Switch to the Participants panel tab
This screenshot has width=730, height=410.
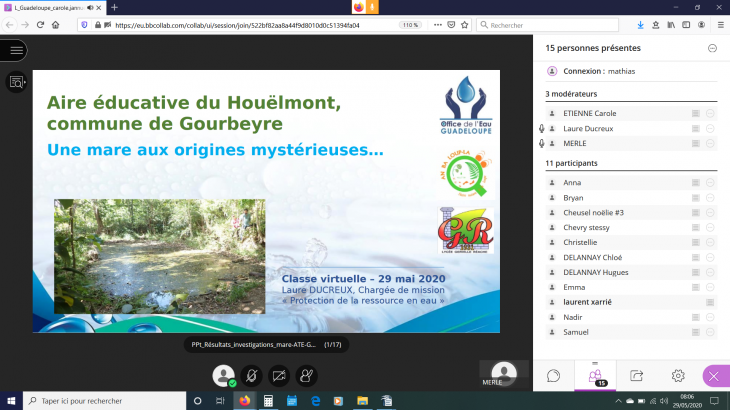point(594,376)
